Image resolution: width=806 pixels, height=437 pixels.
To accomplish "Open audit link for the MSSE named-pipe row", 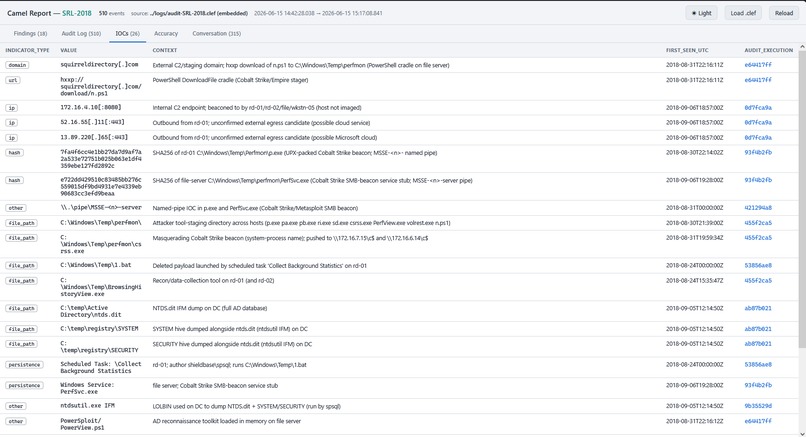I will [758, 208].
